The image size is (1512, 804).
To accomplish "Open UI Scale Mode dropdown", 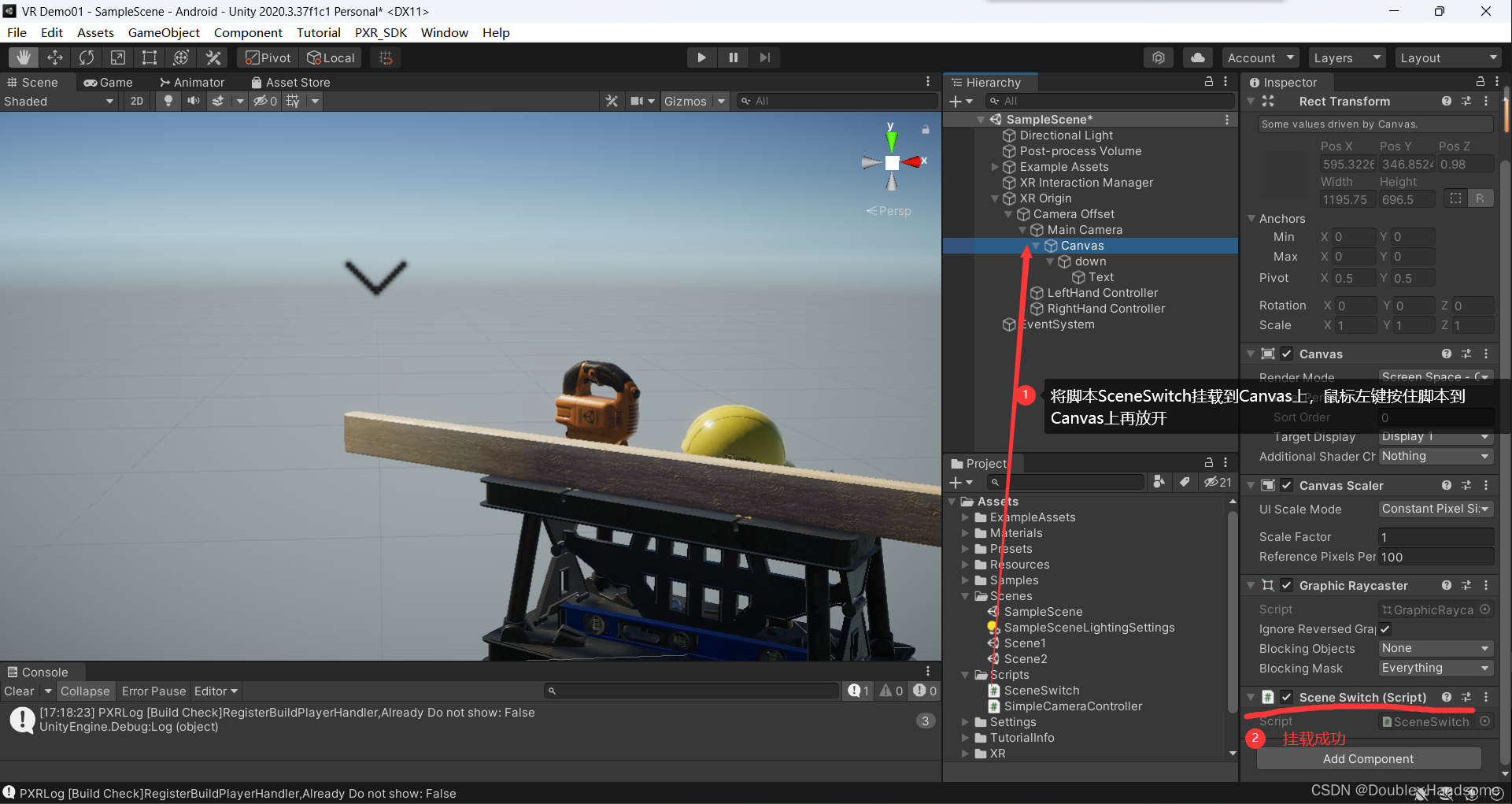I will pos(1435,509).
